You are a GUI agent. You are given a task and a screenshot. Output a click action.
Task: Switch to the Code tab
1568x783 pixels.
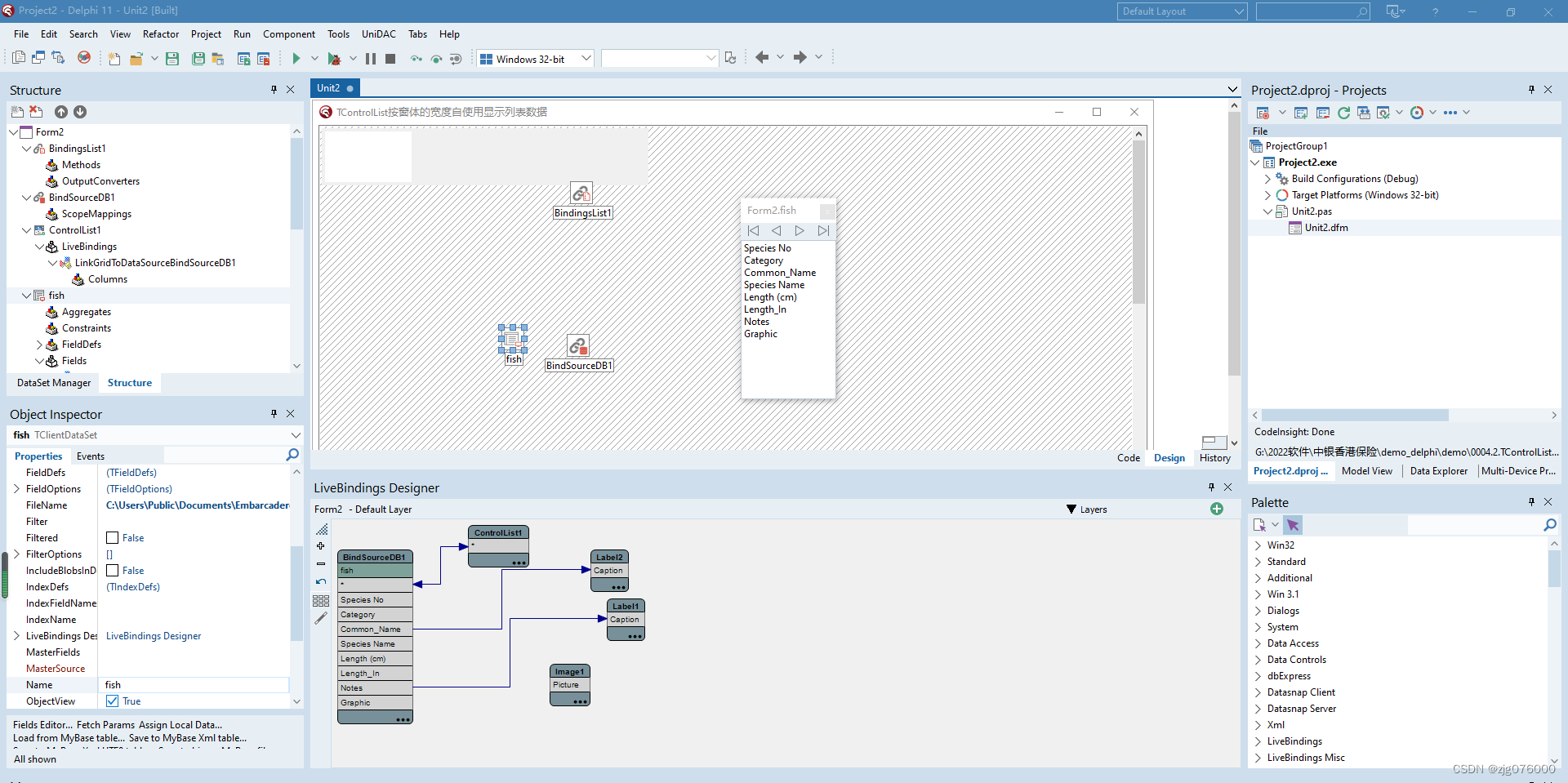1129,458
